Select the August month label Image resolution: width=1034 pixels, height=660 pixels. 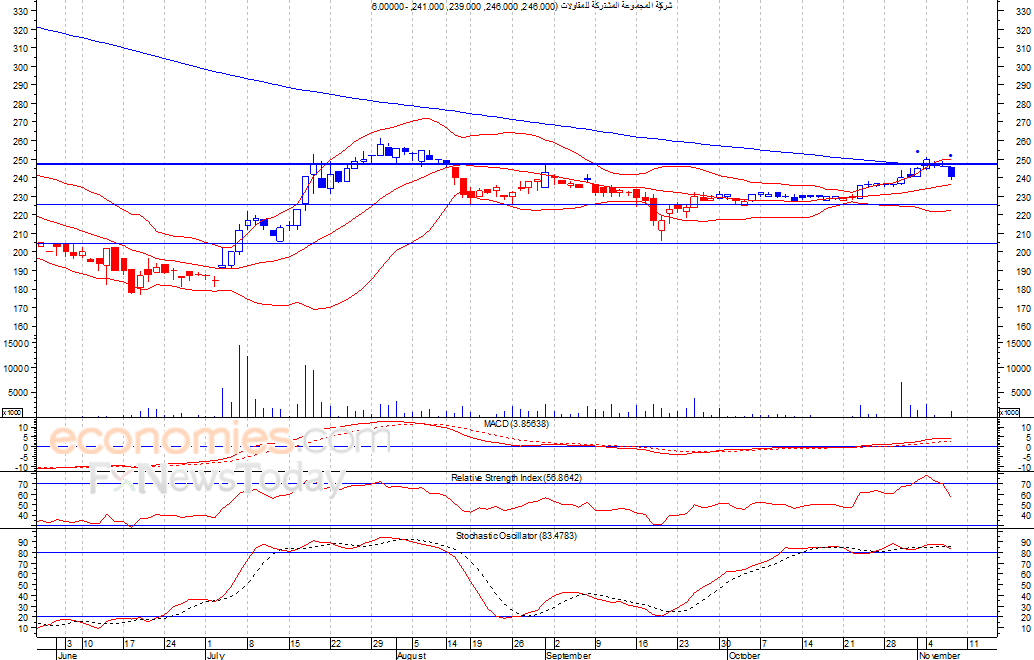(x=411, y=655)
